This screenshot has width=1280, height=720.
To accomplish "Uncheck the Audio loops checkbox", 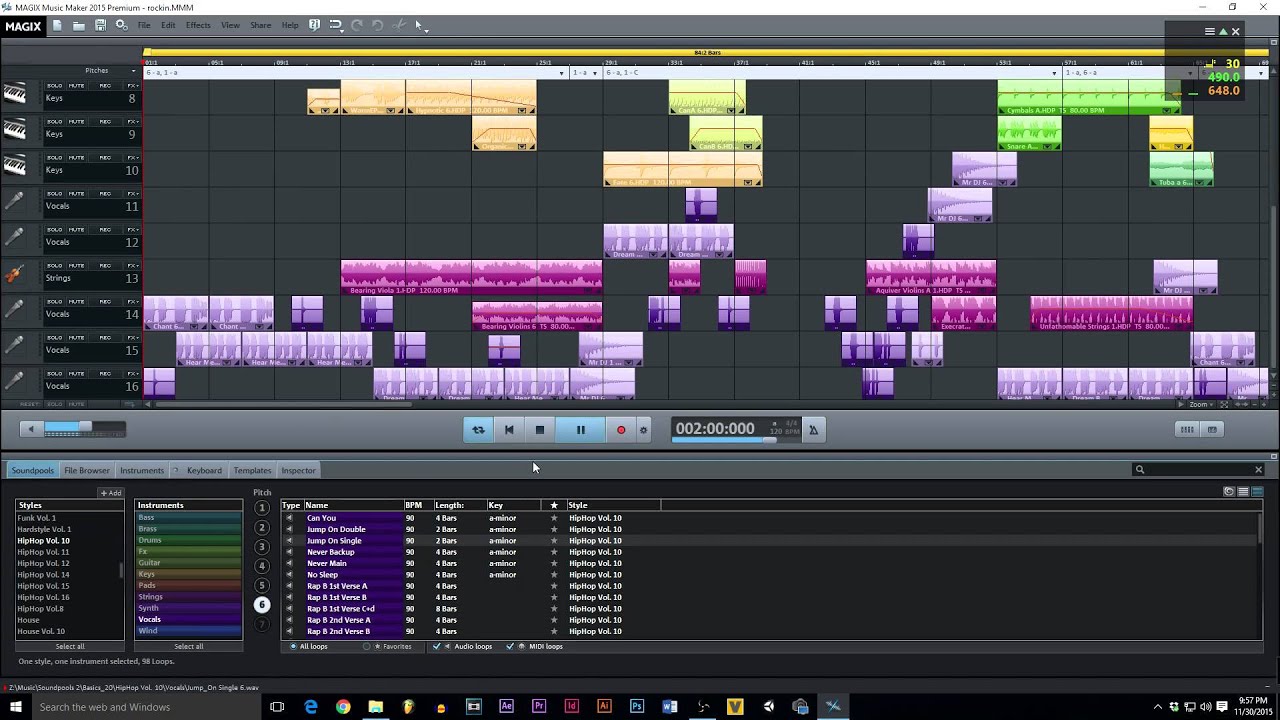I will [x=436, y=647].
